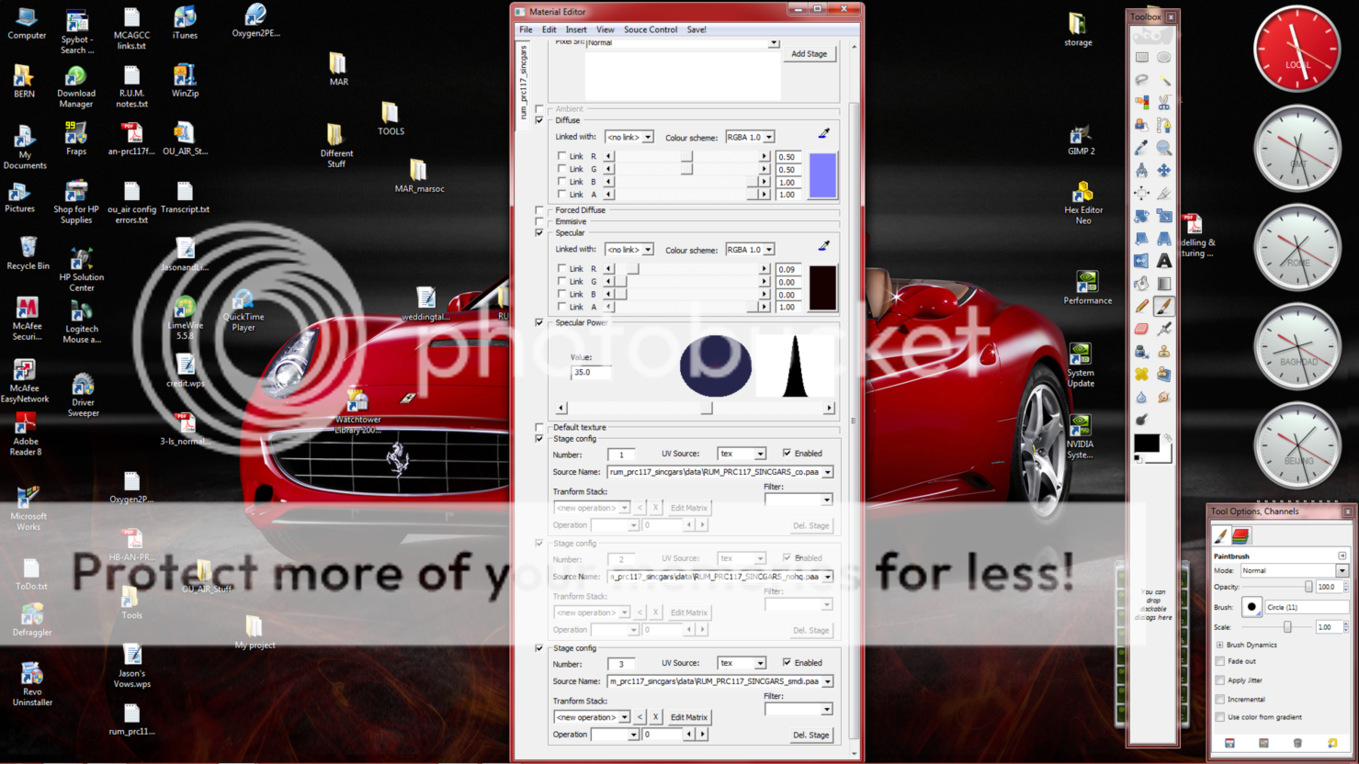Screen dimensions: 1359x764
Task: Expand the Brush Dynamics section
Action: (x=1220, y=645)
